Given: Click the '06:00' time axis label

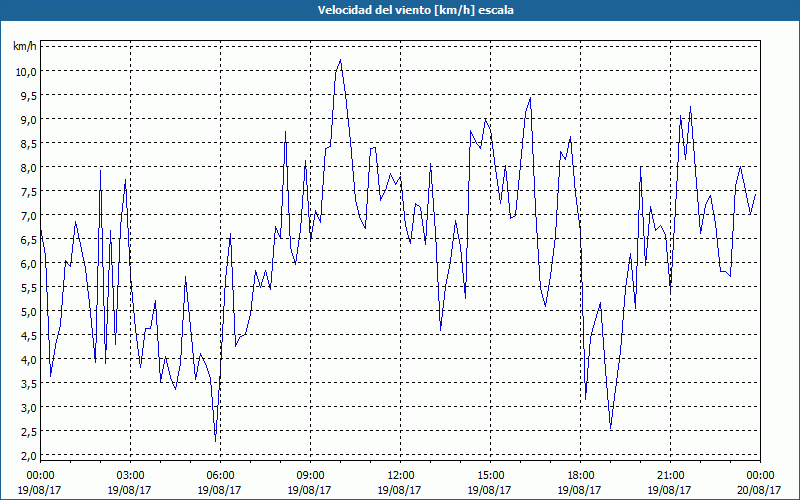Looking at the screenshot, I should (x=220, y=476).
